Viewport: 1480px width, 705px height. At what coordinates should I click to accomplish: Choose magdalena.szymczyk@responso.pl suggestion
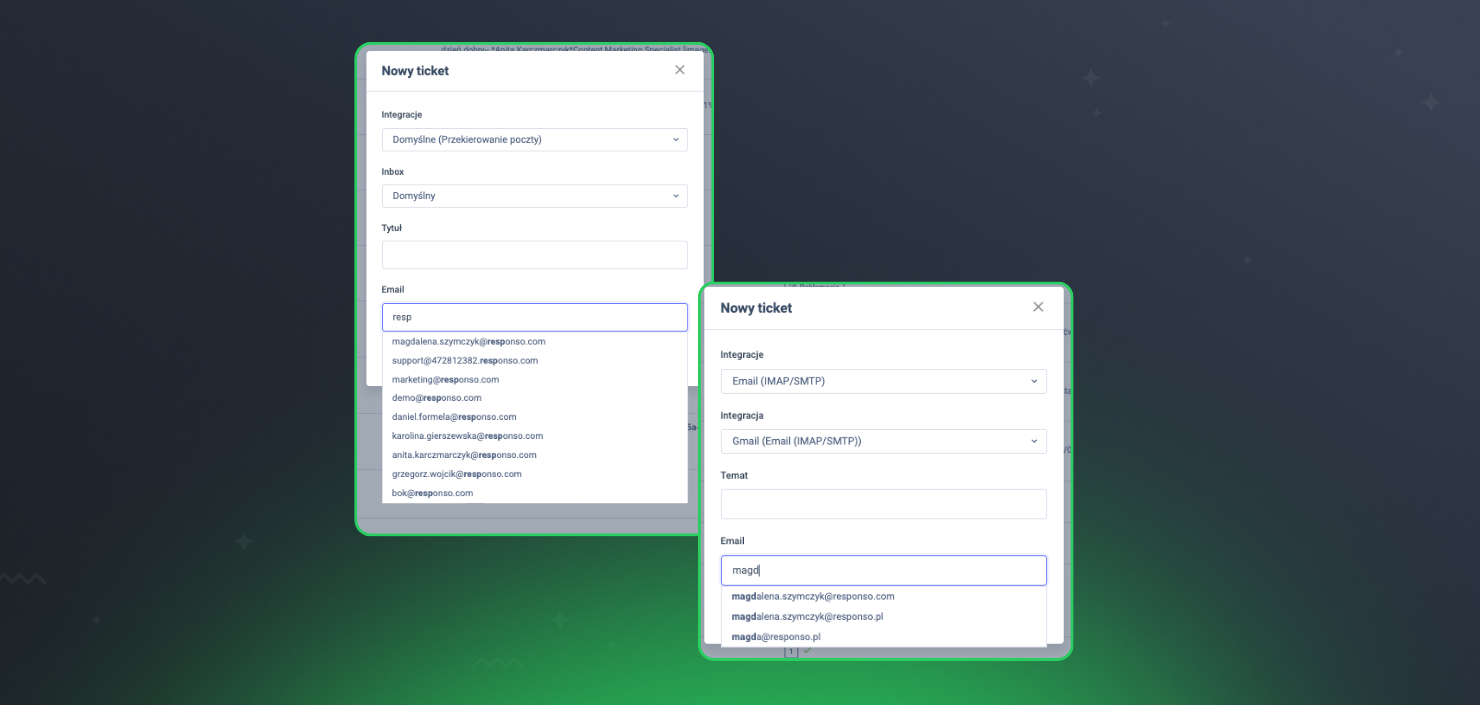point(807,617)
